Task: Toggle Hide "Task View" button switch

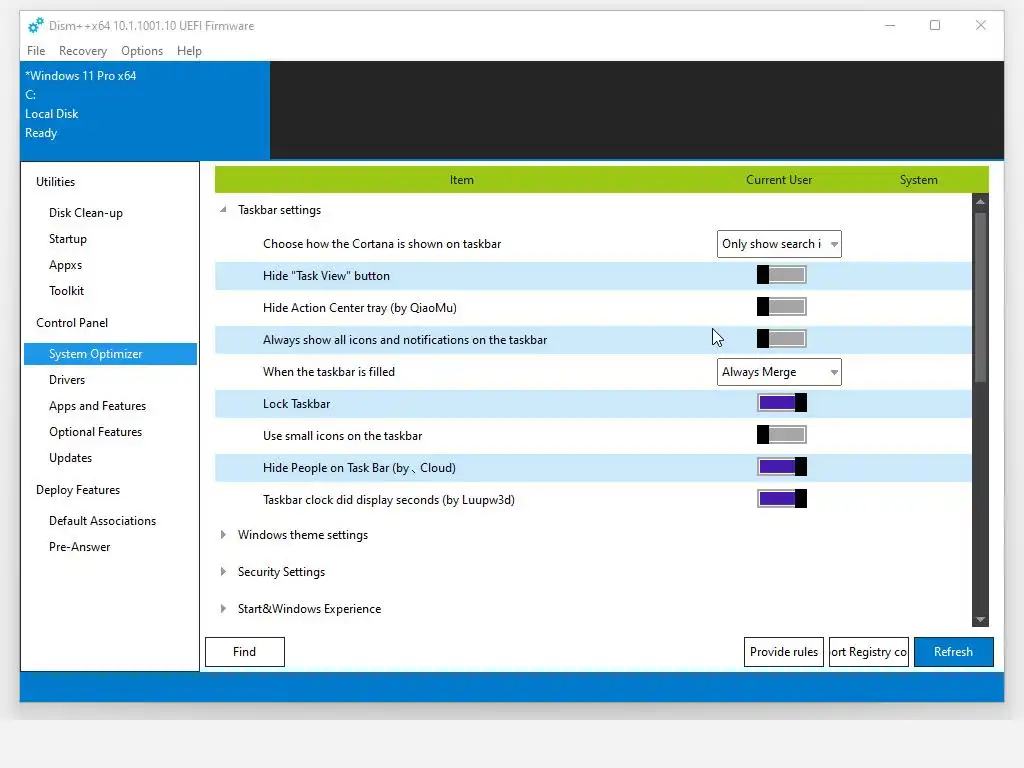Action: point(782,275)
